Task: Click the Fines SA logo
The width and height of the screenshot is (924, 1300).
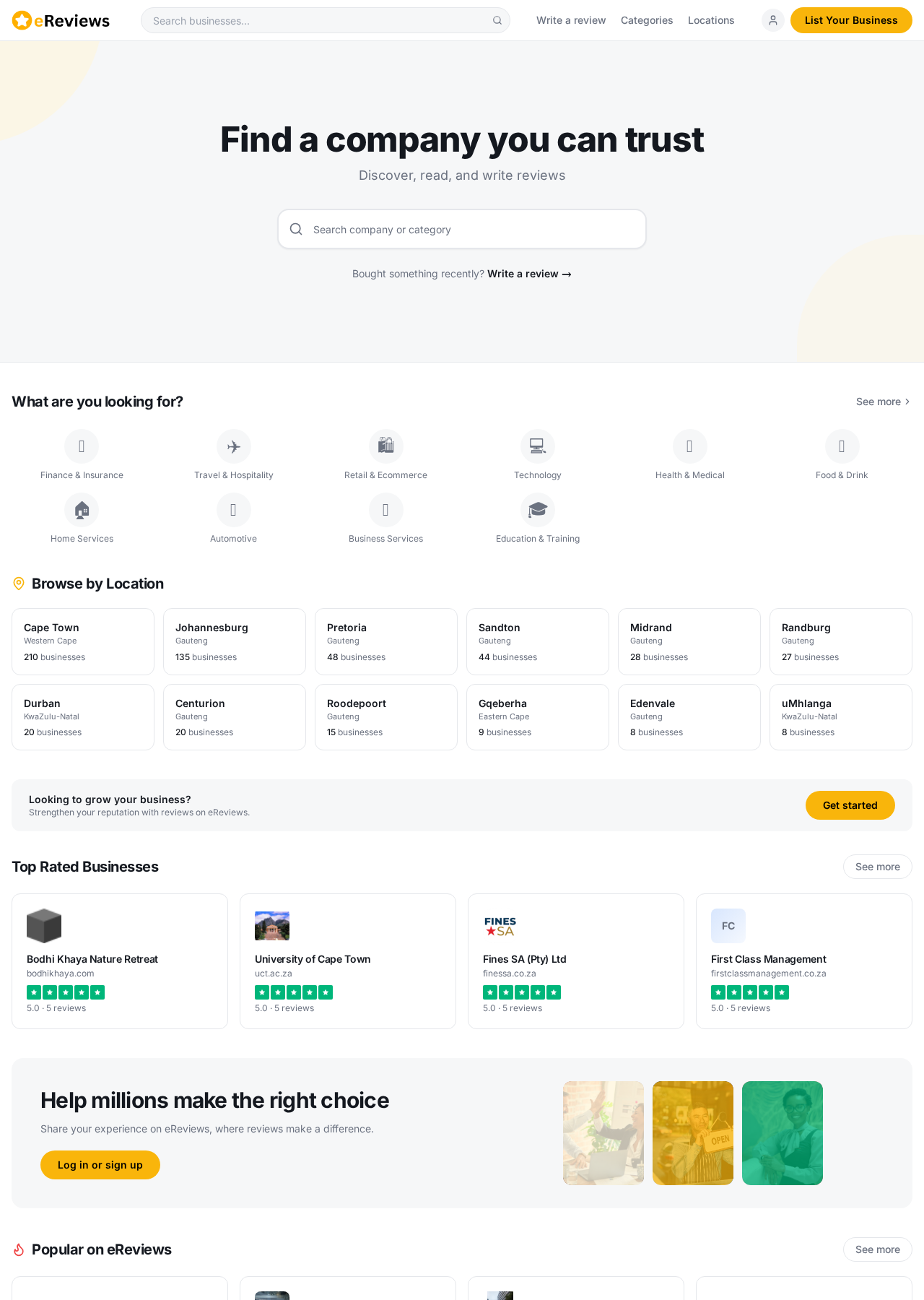Action: click(x=500, y=926)
